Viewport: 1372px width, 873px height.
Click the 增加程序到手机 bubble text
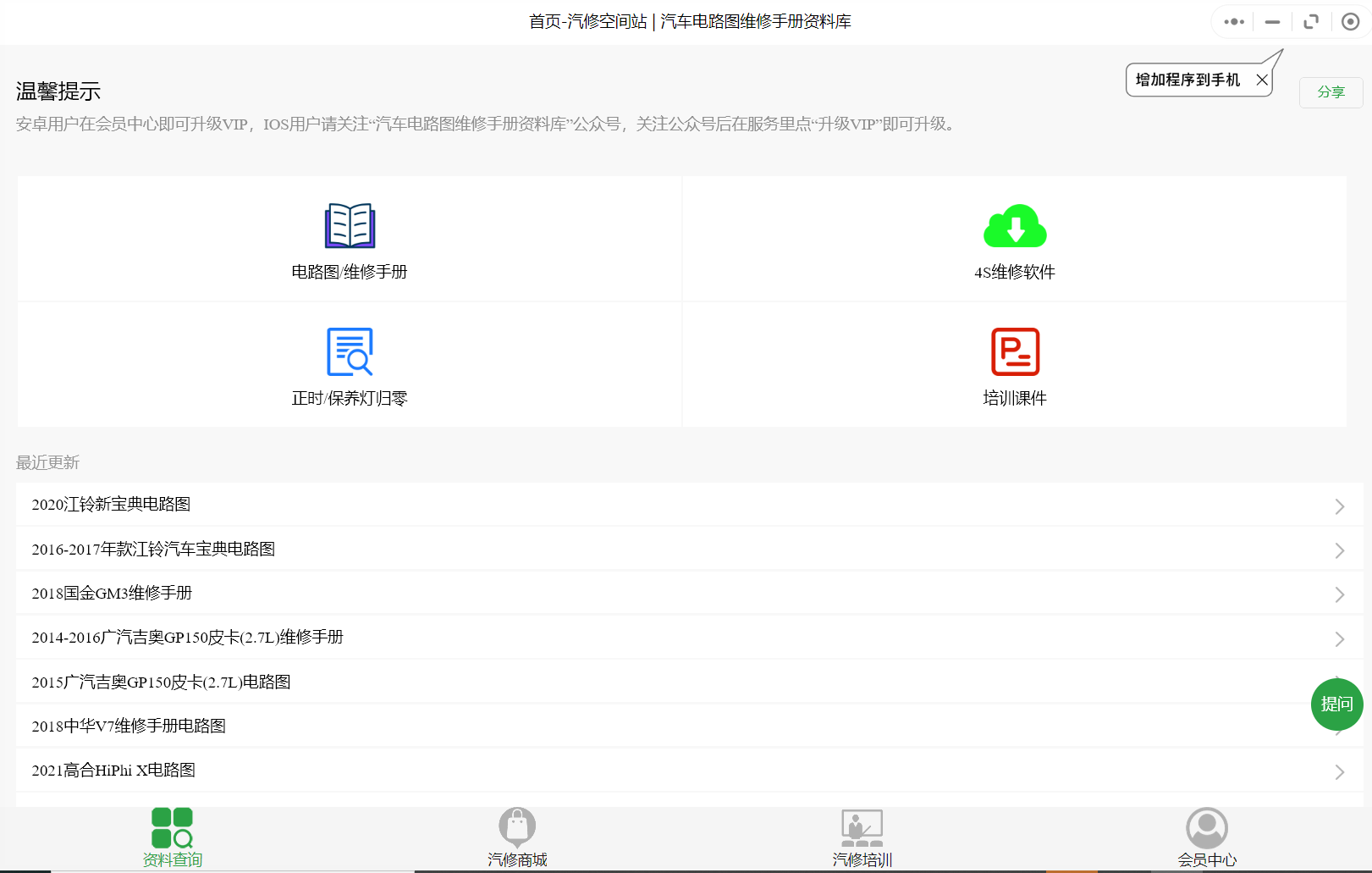click(x=1187, y=80)
